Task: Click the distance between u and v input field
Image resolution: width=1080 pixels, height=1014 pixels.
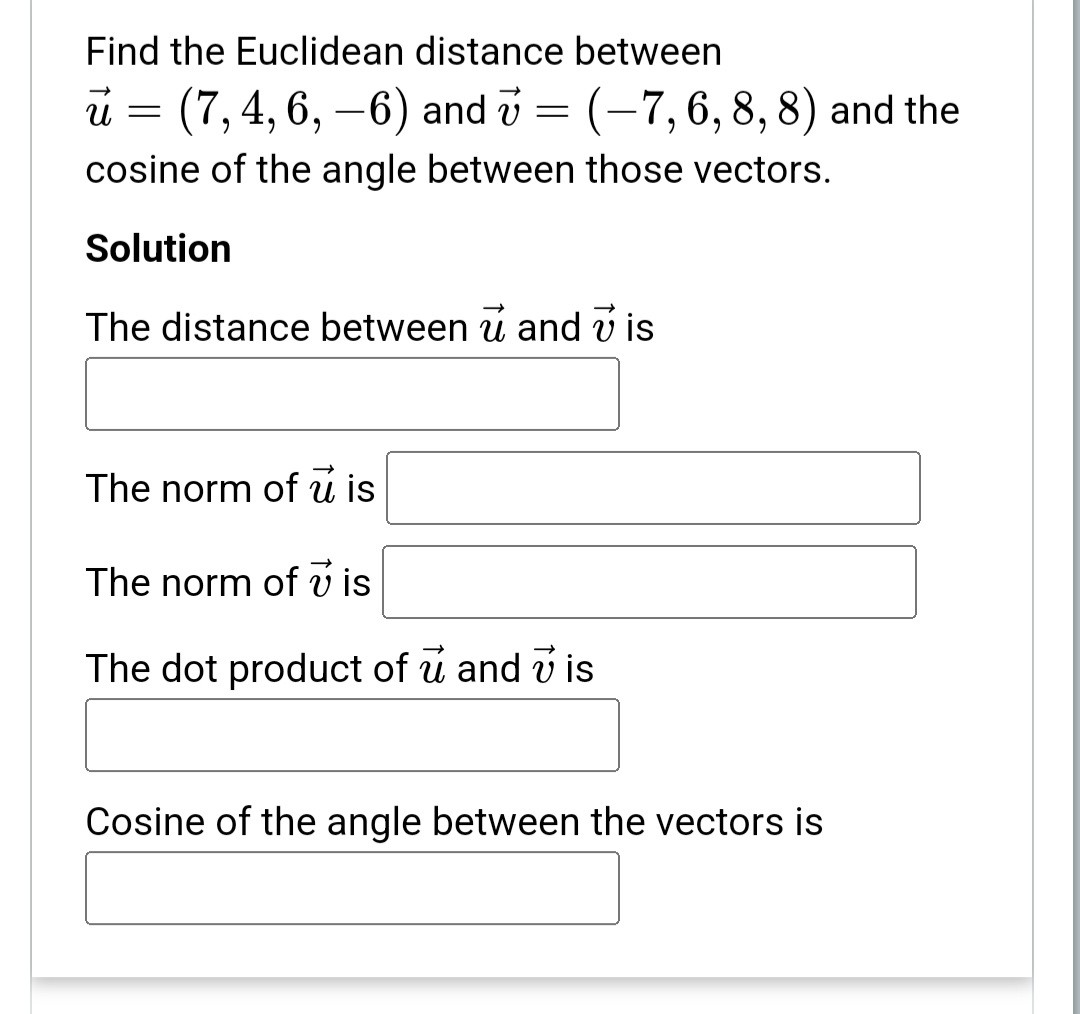Action: tap(352, 392)
